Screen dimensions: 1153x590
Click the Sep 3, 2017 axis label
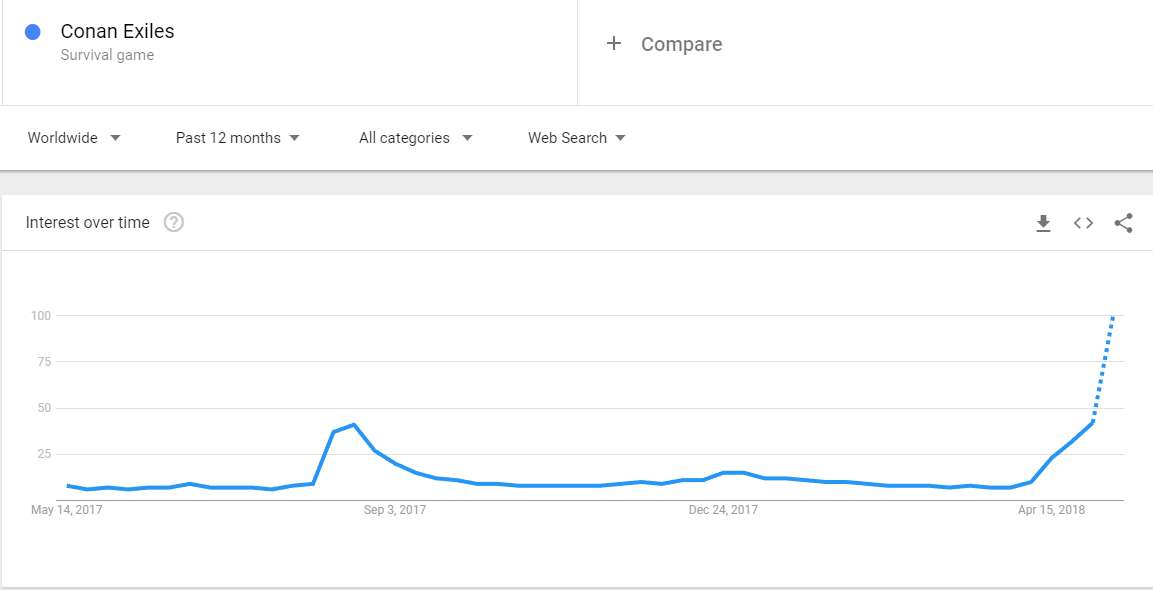pyautogui.click(x=395, y=509)
